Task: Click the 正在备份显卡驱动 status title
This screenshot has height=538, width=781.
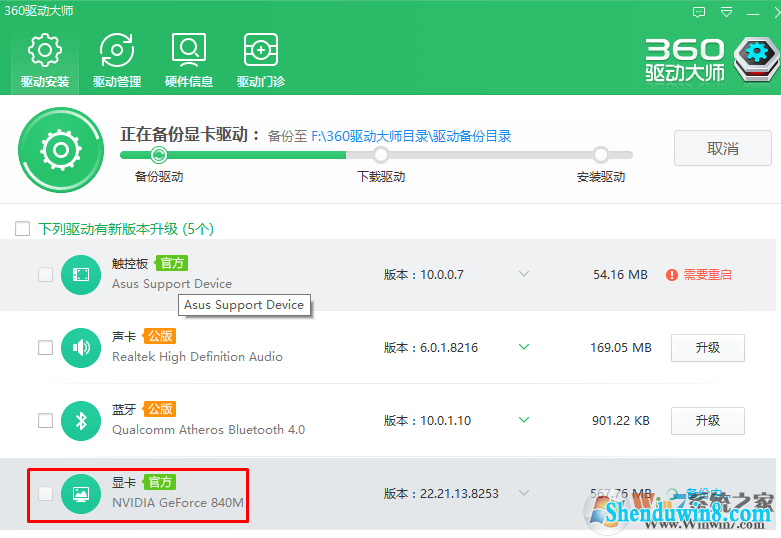Action: click(x=190, y=134)
